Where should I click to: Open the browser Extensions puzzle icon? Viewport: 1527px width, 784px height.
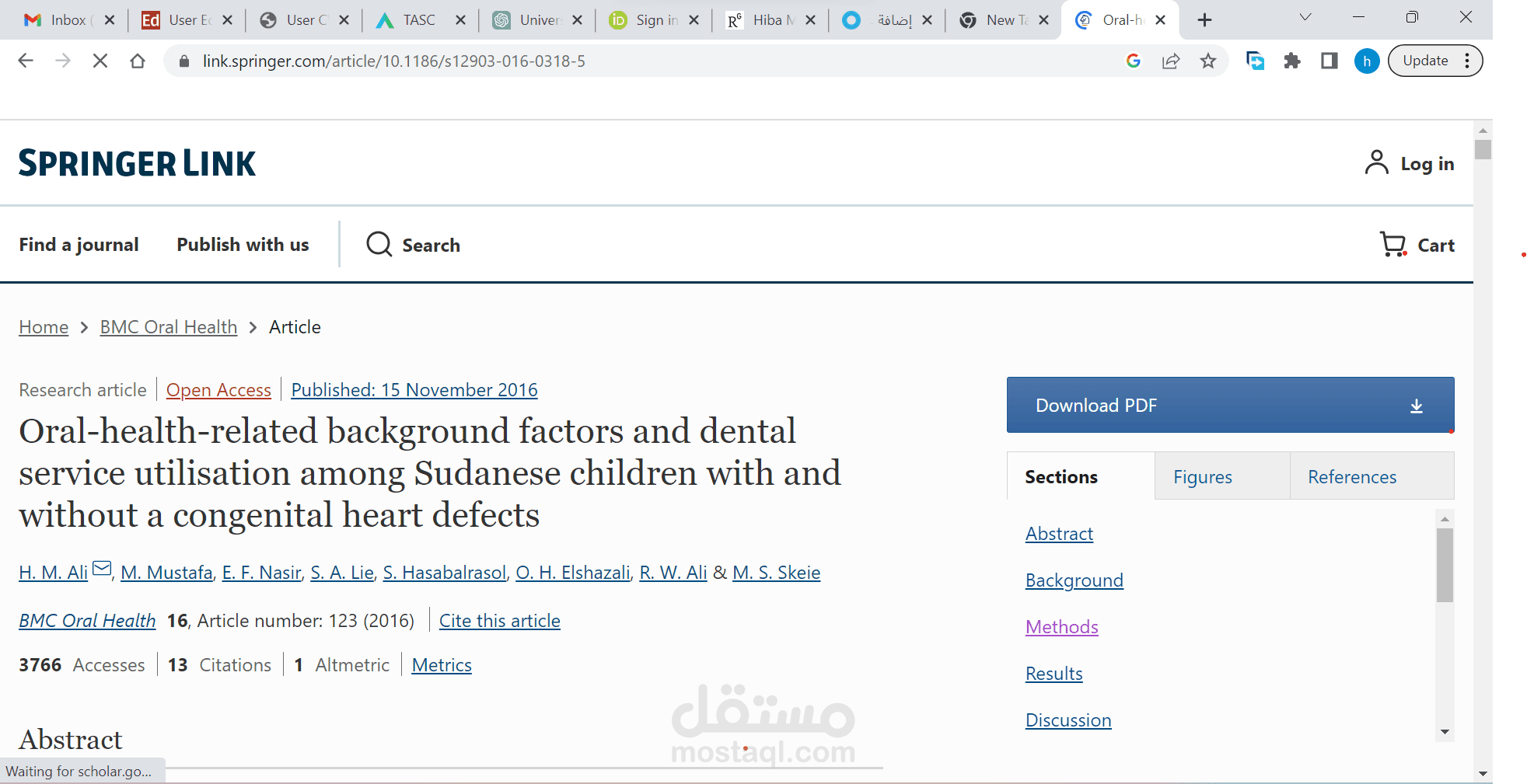pos(1292,61)
